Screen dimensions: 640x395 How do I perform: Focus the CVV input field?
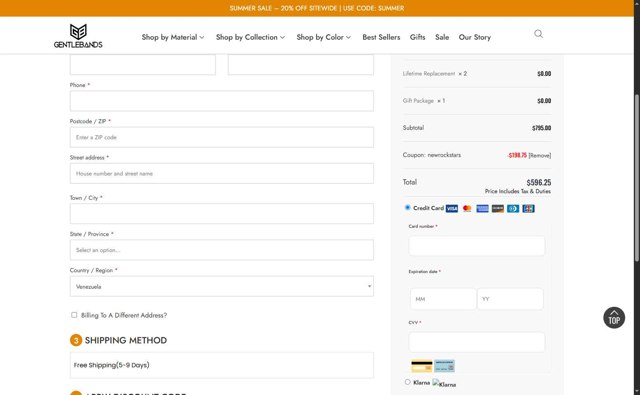pos(477,342)
